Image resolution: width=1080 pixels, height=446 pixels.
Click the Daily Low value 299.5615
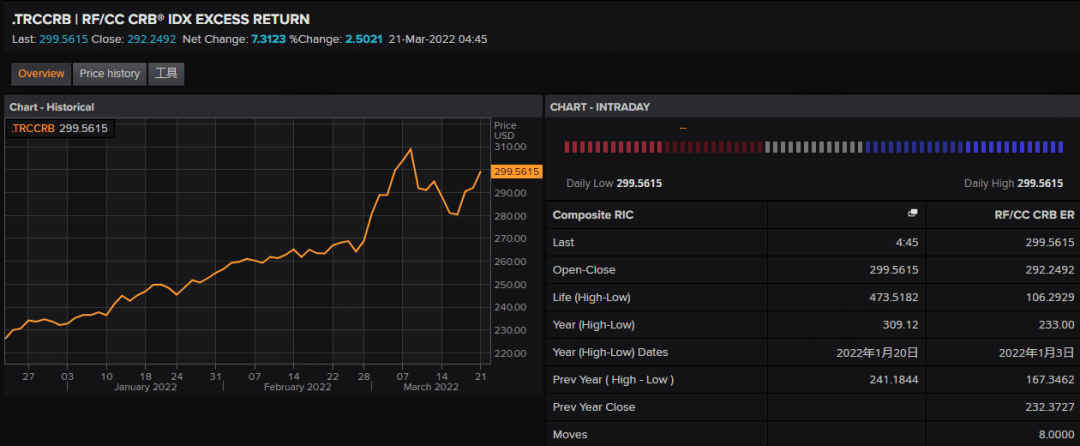pyautogui.click(x=638, y=184)
